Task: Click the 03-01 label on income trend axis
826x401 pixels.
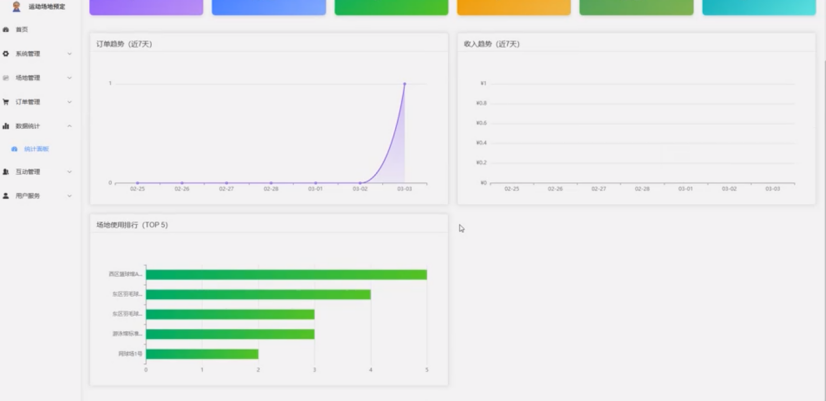Action: tap(685, 189)
